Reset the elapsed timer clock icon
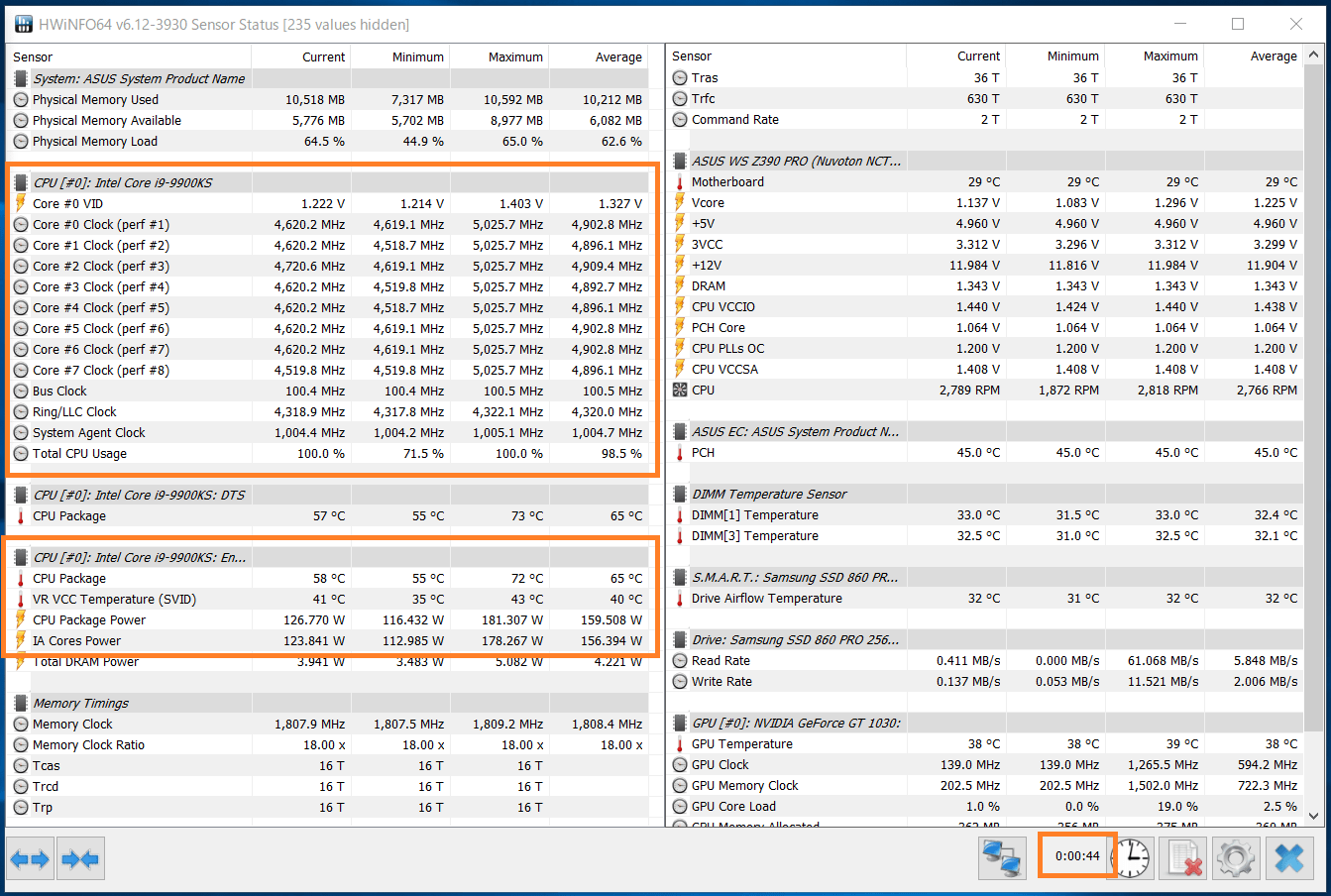The width and height of the screenshot is (1331, 896). pyautogui.click(x=1131, y=858)
